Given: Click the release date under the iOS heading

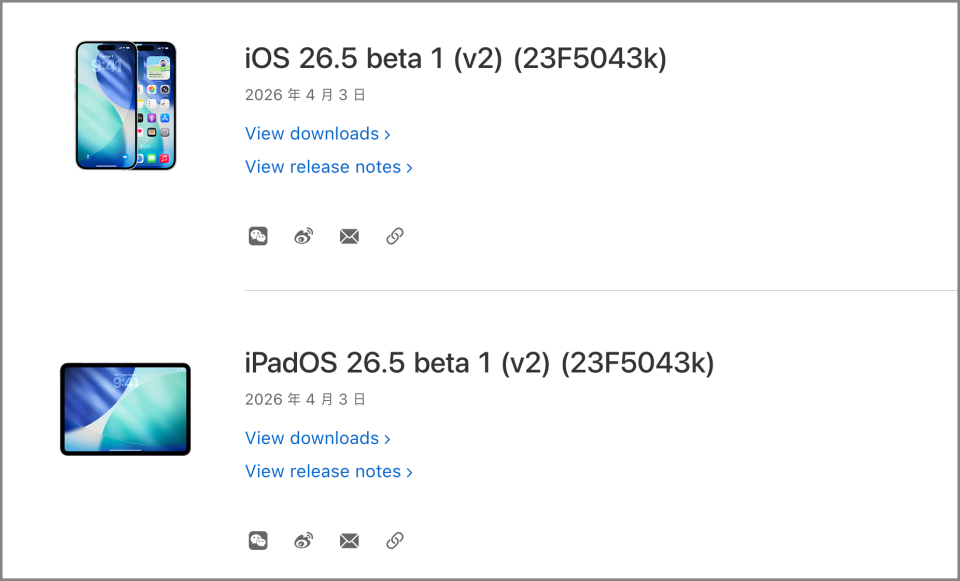Looking at the screenshot, I should (305, 96).
